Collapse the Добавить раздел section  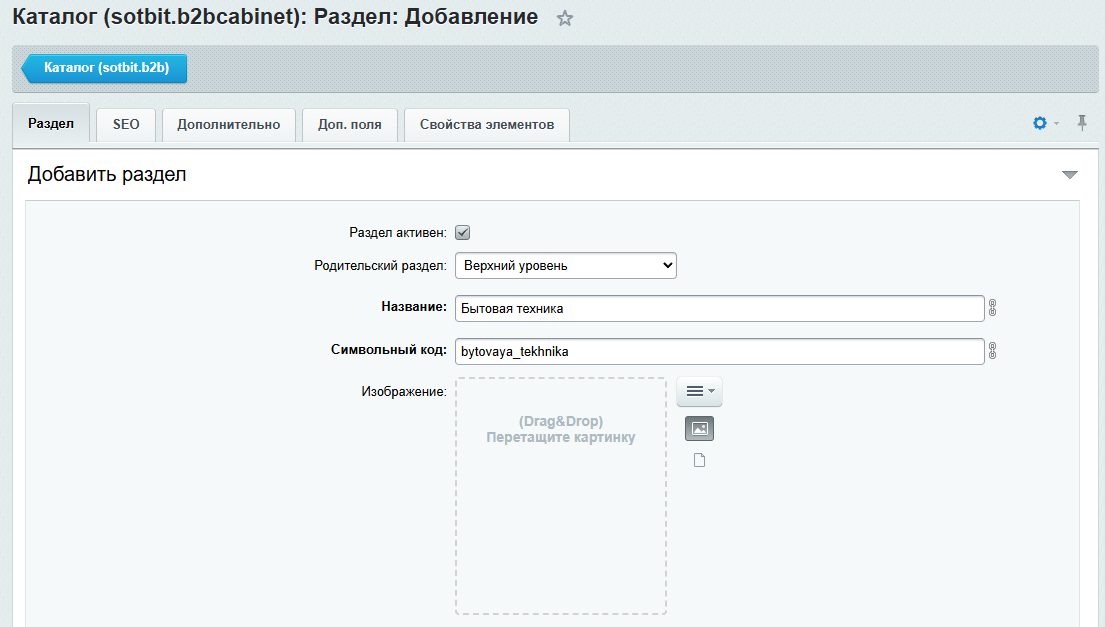click(1070, 175)
